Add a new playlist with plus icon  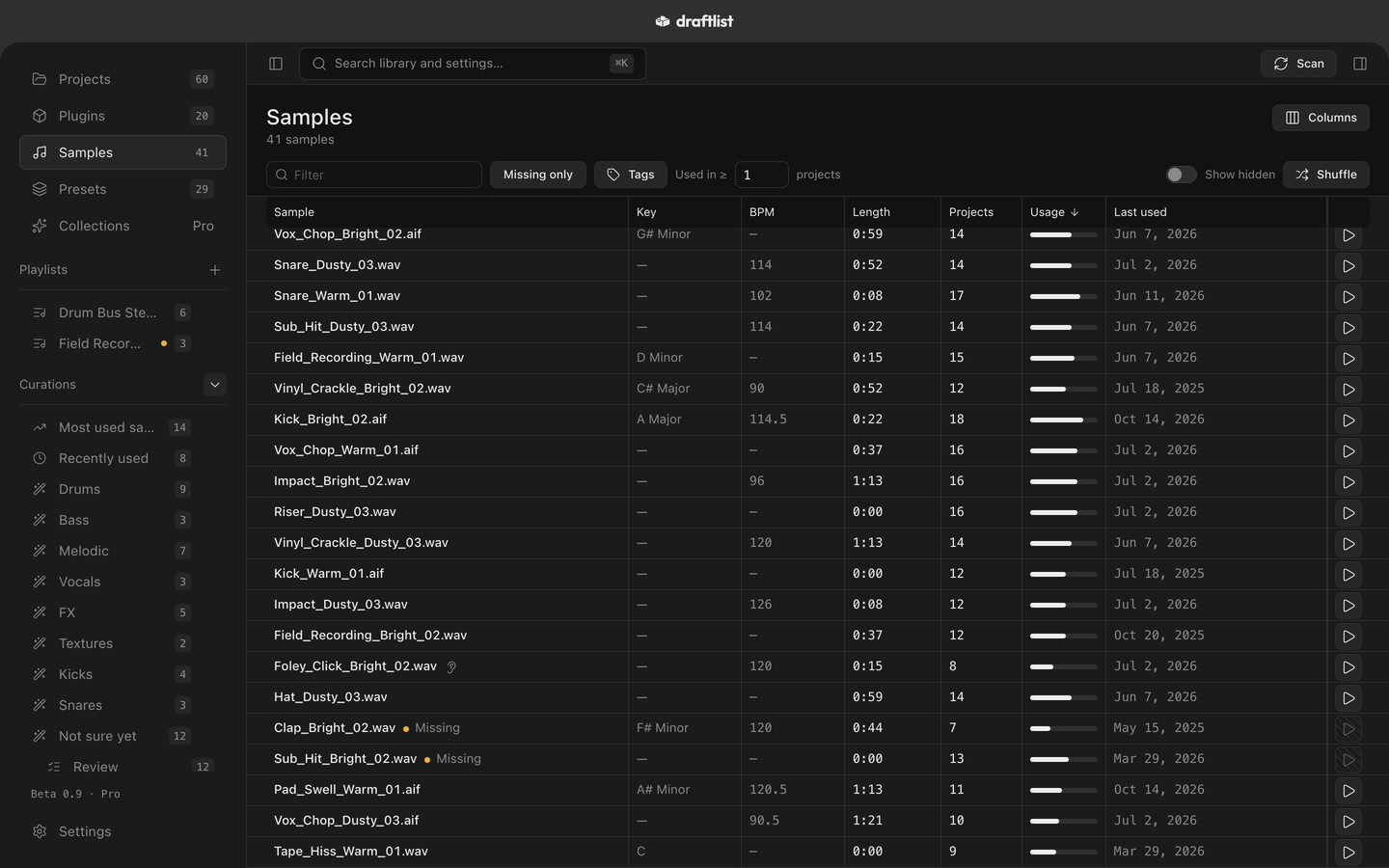(215, 270)
